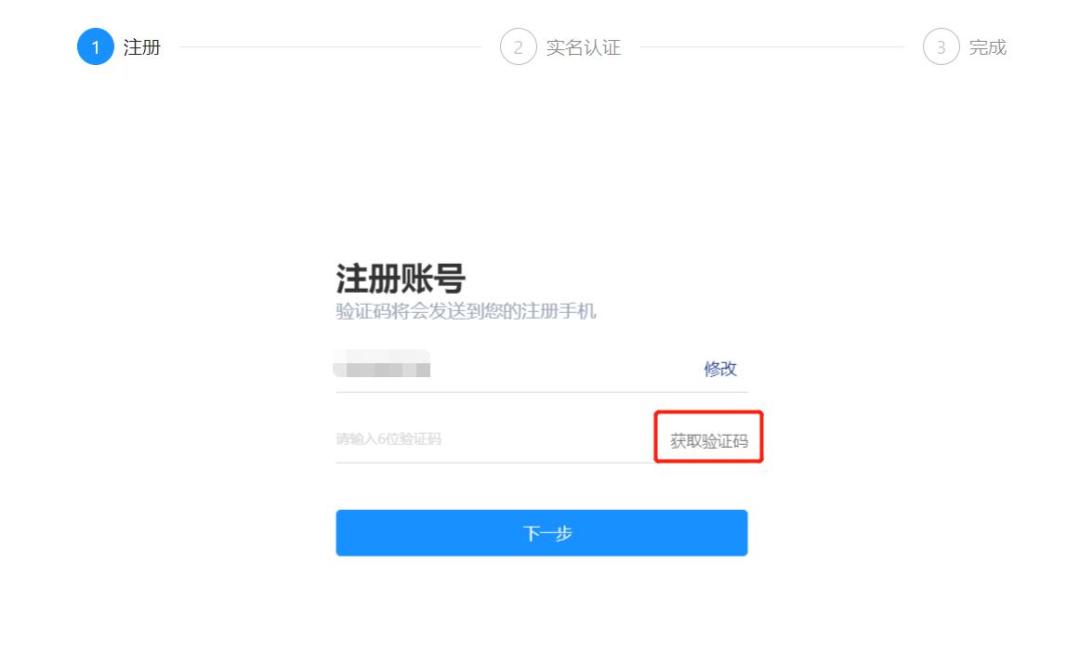Screen dimensions: 1080x653
Task: Click 获取验证码 to request a code
Action: [709, 441]
